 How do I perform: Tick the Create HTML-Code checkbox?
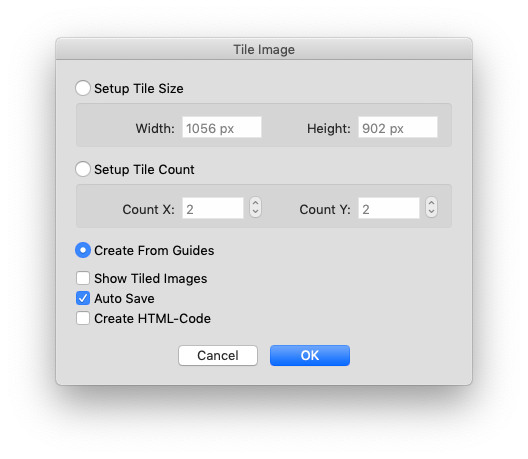pyautogui.click(x=83, y=318)
